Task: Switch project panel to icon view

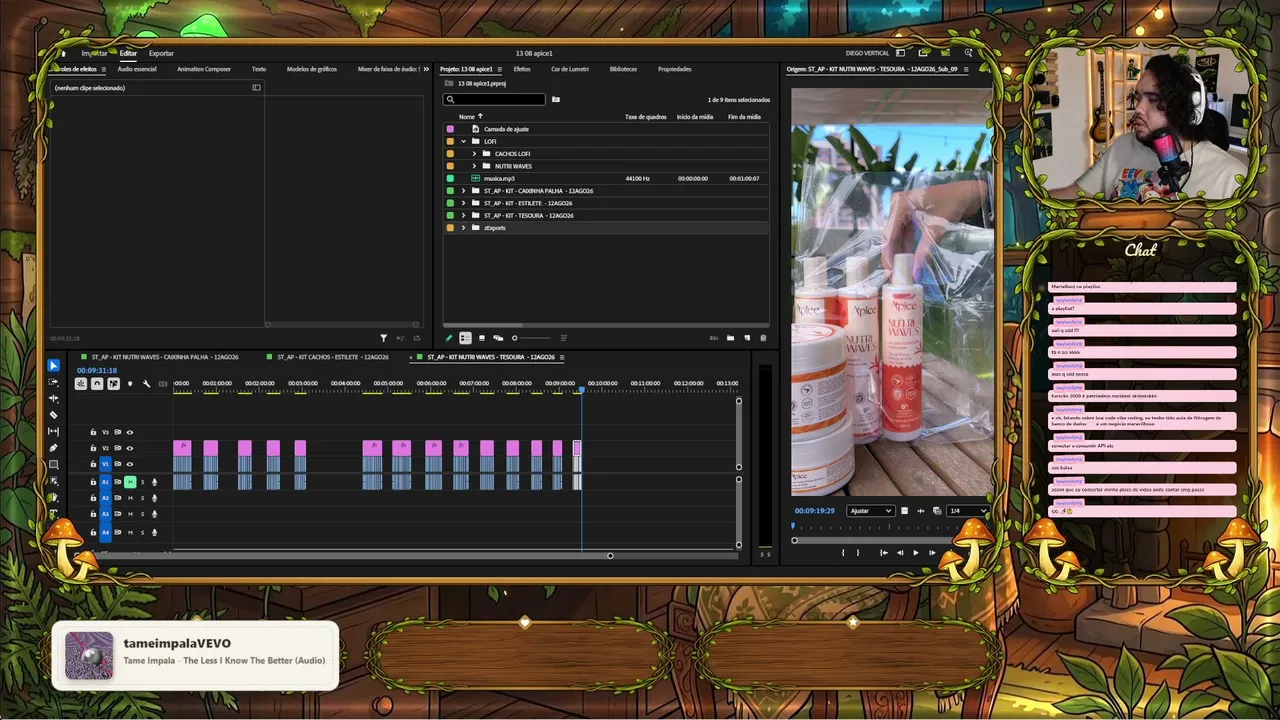Action: point(482,338)
